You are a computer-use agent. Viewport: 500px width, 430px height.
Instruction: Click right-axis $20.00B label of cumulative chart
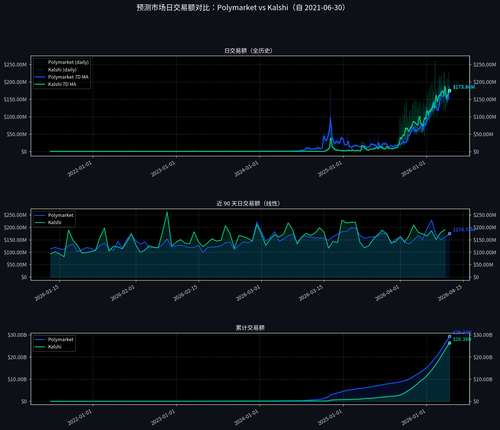click(483, 357)
